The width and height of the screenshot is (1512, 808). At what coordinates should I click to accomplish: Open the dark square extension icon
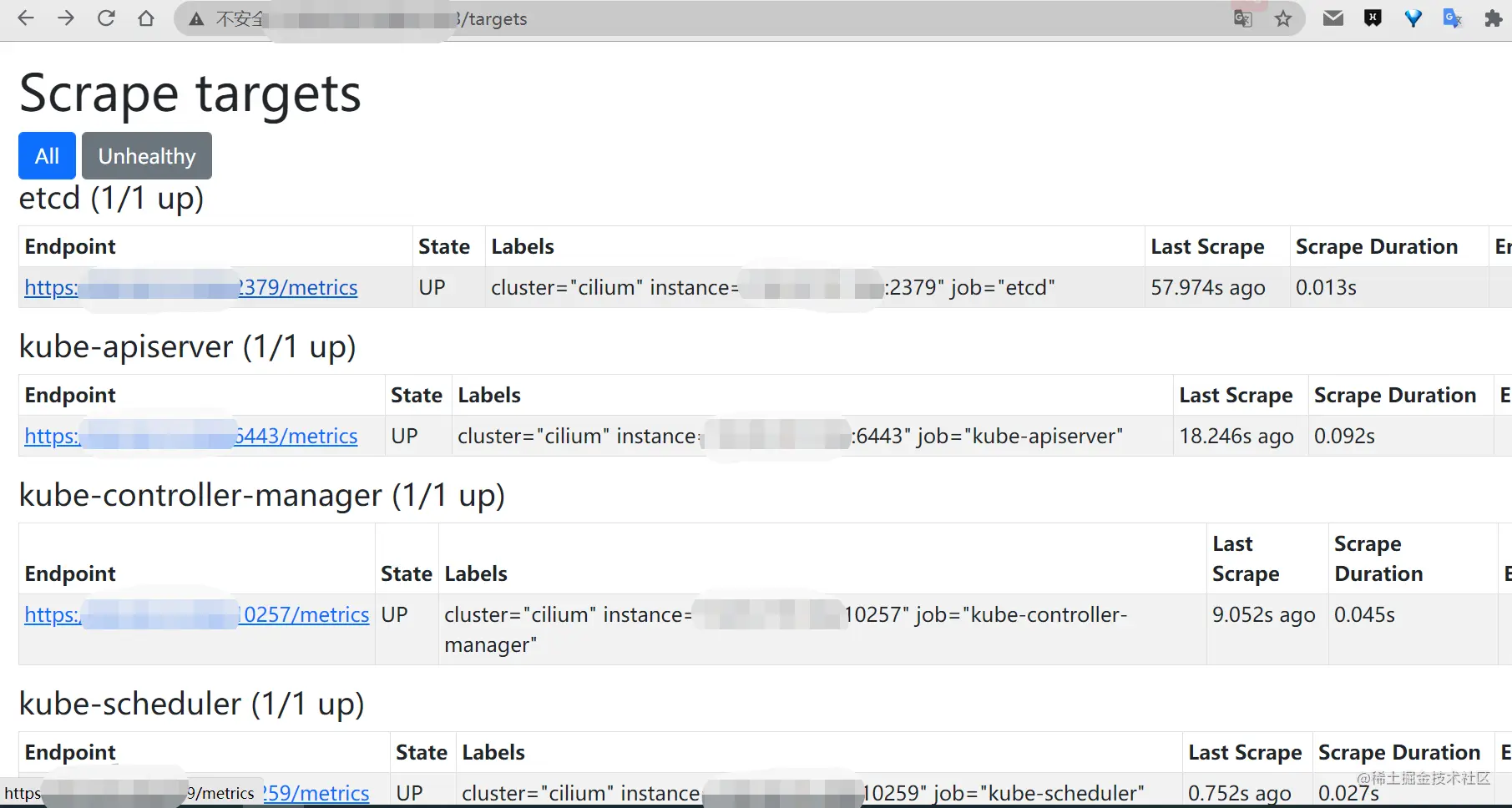(1373, 18)
